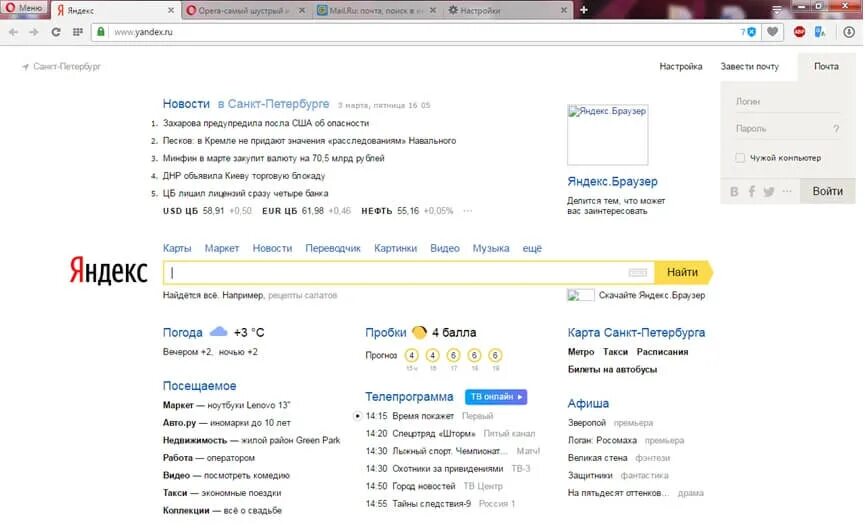Click the Пароль field
This screenshot has width=865, height=529.
point(781,129)
